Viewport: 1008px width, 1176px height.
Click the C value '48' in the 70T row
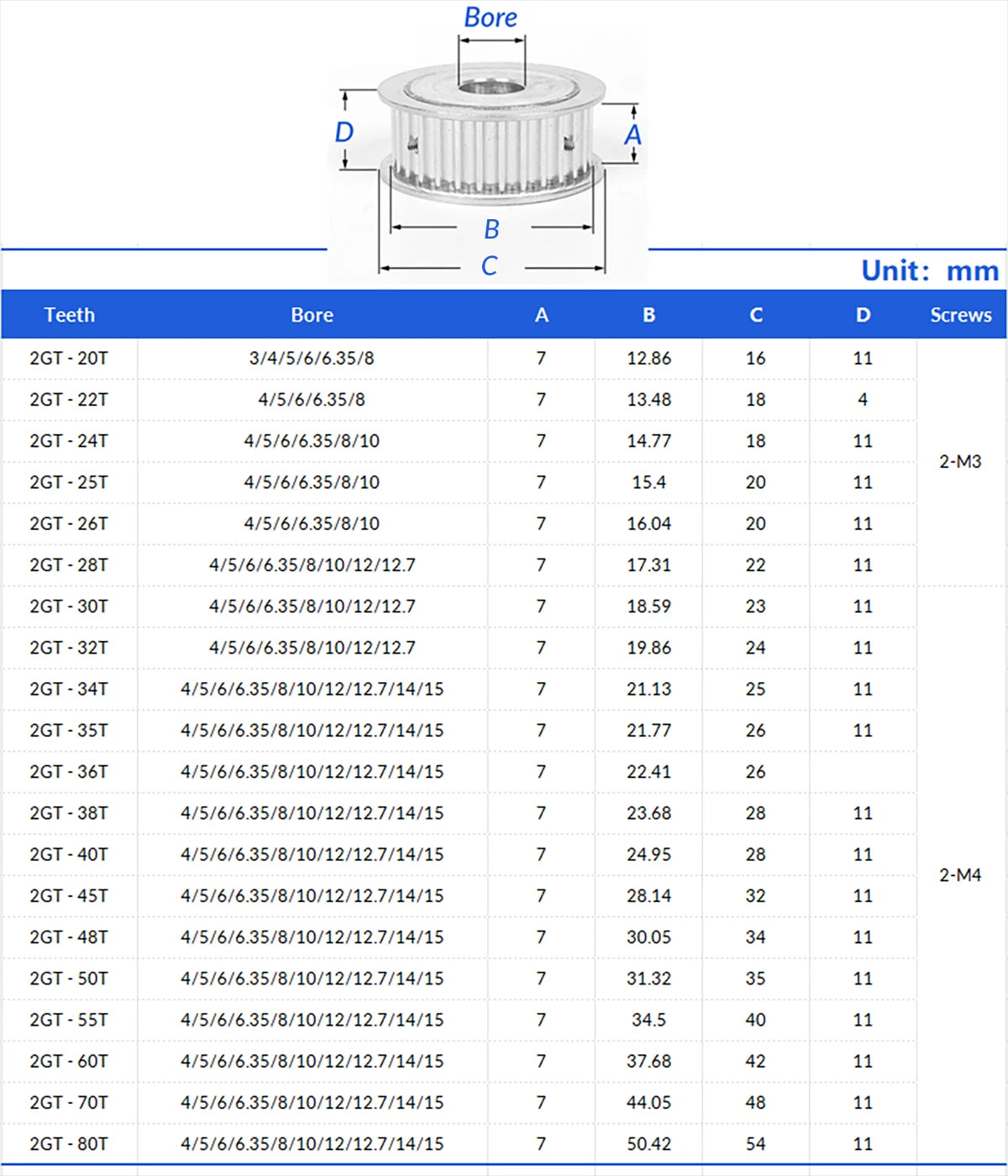point(756,1103)
